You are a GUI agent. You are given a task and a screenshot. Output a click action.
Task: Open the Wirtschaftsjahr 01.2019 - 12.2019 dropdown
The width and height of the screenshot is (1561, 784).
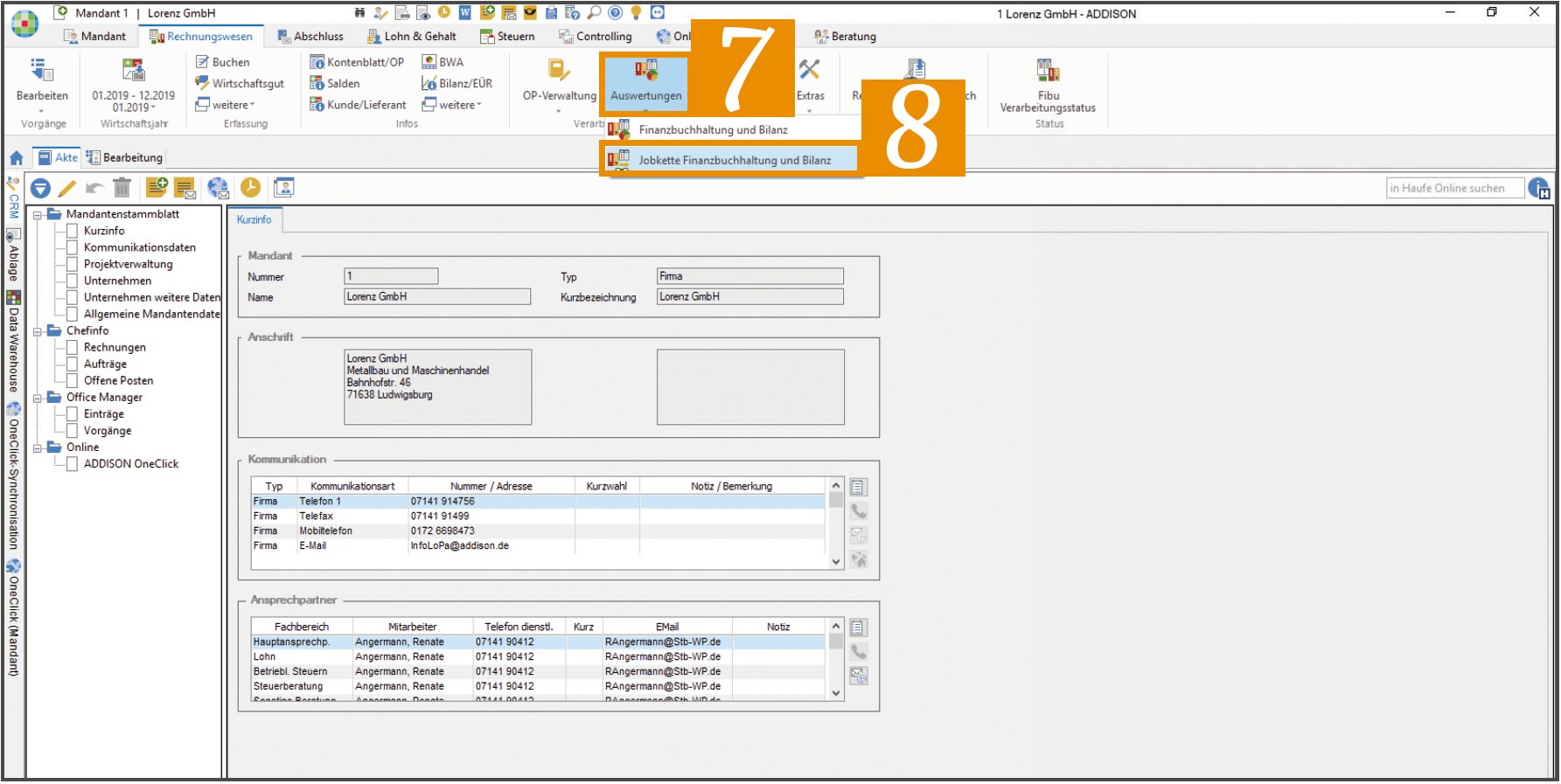tap(133, 85)
